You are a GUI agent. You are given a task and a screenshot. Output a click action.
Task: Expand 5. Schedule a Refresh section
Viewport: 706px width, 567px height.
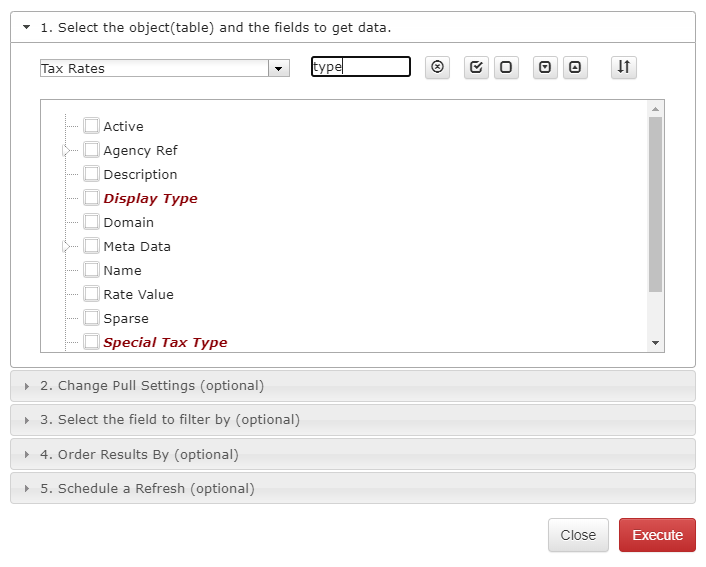tap(353, 488)
